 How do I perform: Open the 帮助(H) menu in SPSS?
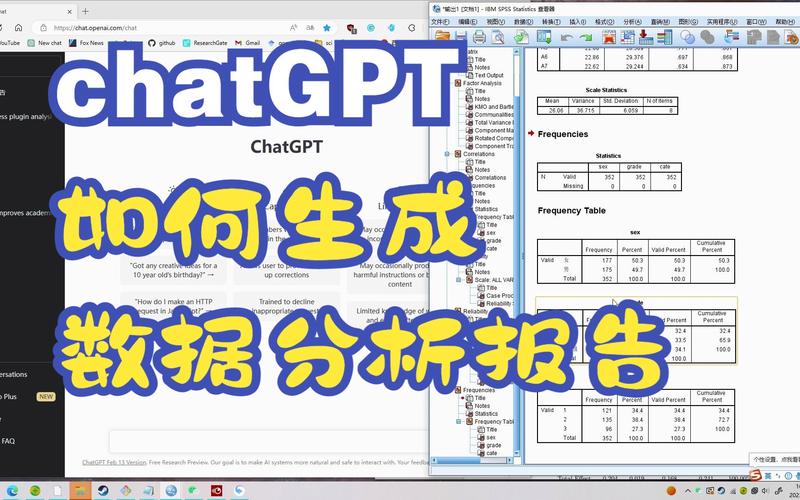pyautogui.click(x=785, y=22)
